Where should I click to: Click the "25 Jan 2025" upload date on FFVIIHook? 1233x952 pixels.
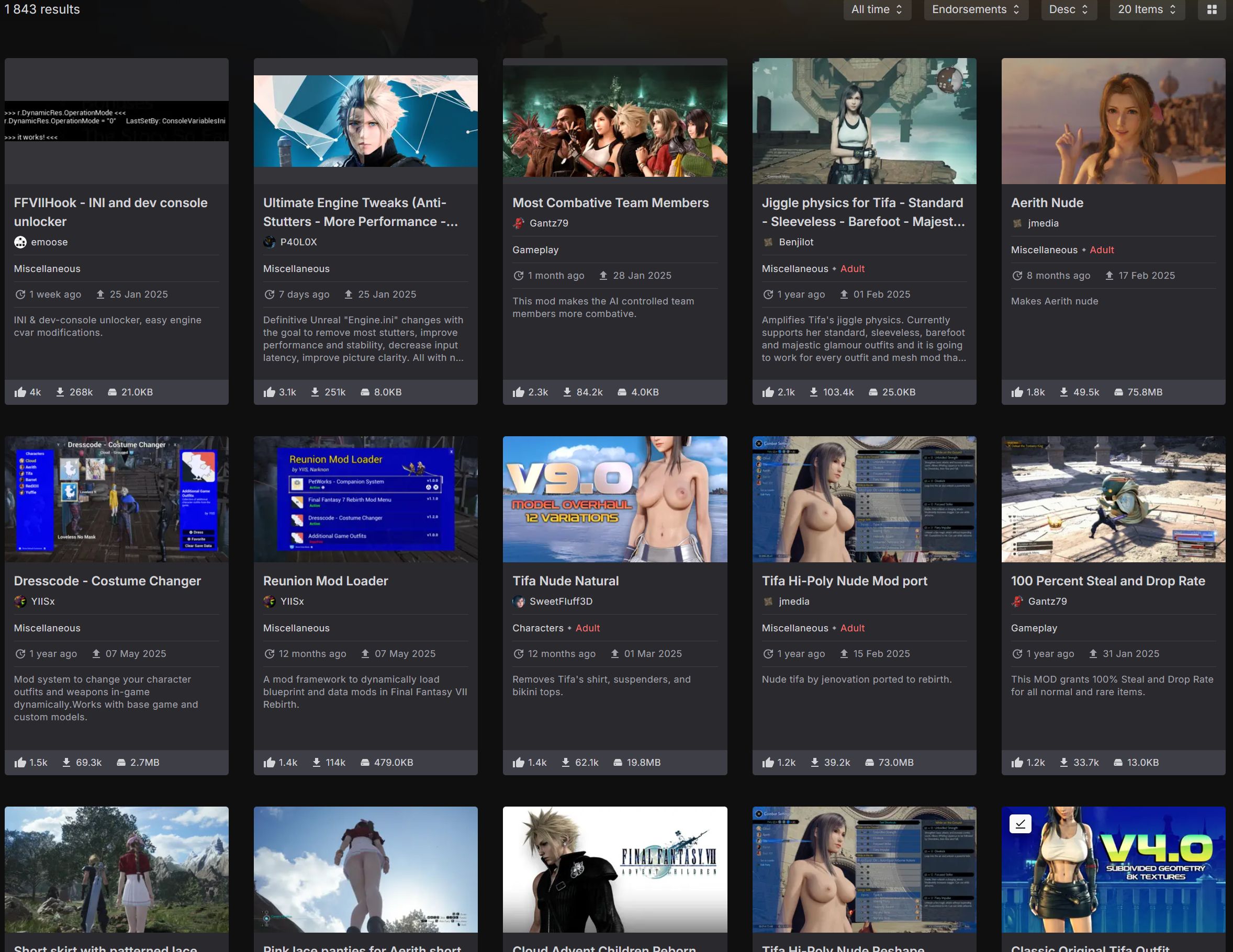click(x=139, y=294)
